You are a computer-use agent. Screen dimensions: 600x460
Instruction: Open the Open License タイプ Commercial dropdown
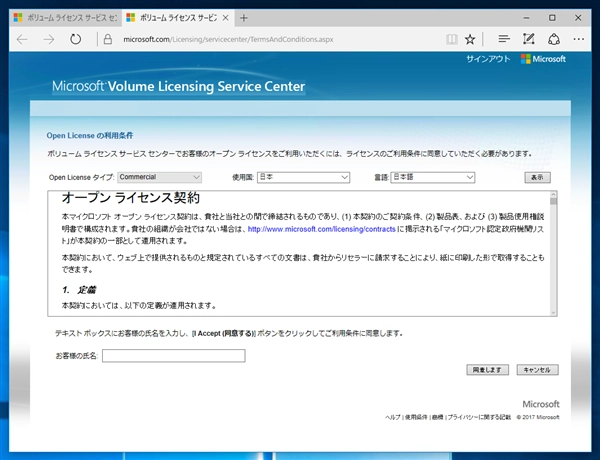[159, 177]
